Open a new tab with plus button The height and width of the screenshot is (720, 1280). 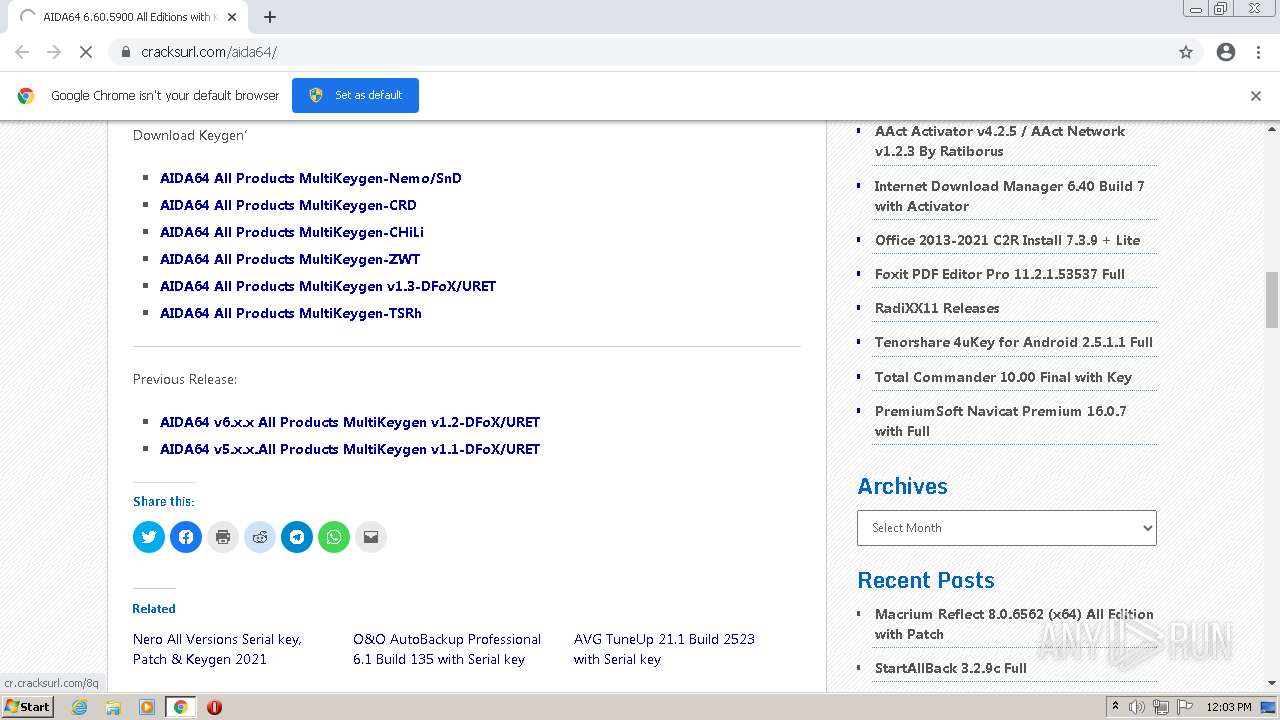270,17
